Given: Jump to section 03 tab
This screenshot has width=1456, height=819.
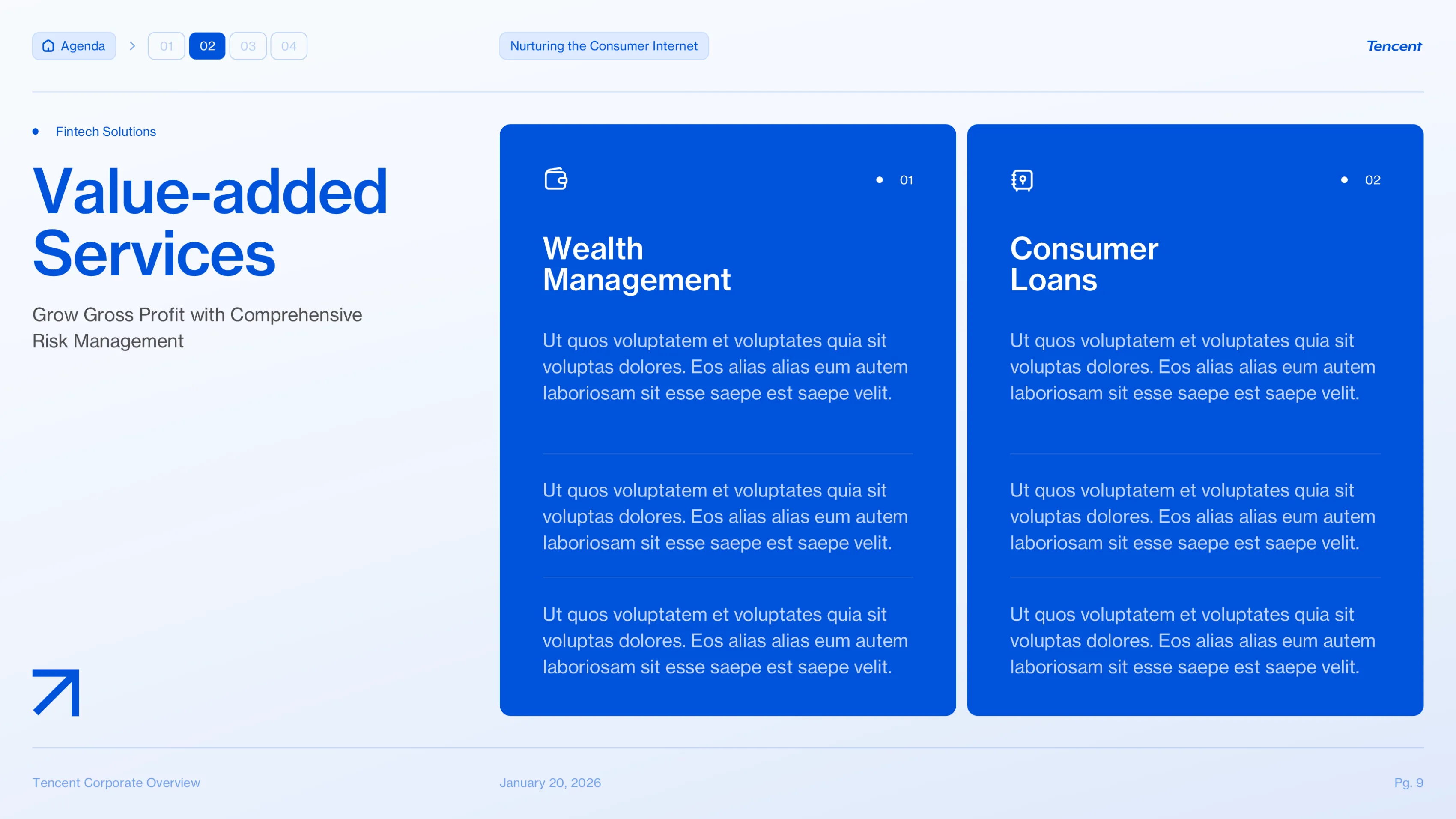Looking at the screenshot, I should (x=248, y=46).
